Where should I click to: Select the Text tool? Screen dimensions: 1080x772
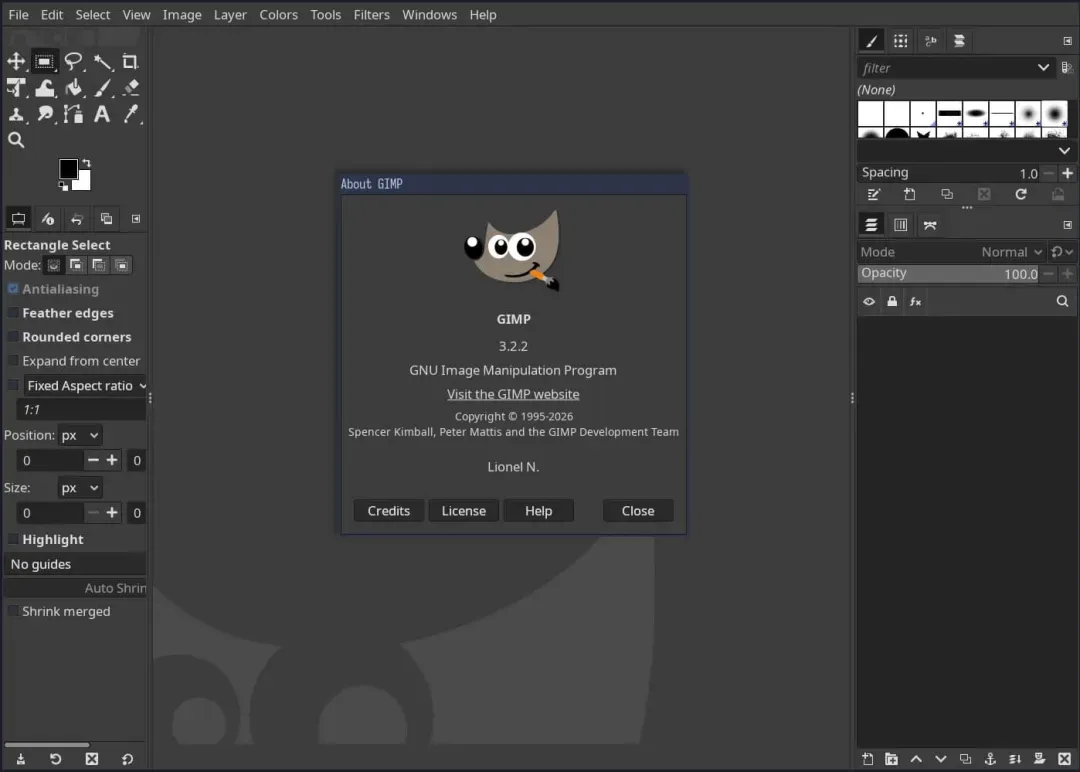tap(102, 114)
